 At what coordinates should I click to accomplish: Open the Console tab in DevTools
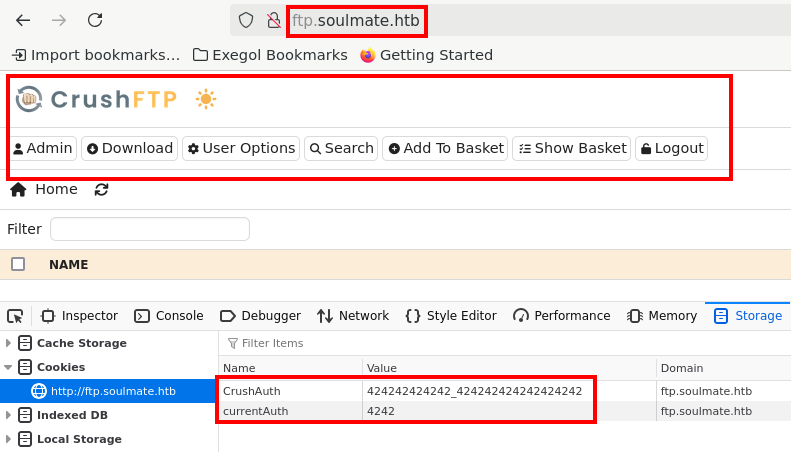pyautogui.click(x=169, y=316)
